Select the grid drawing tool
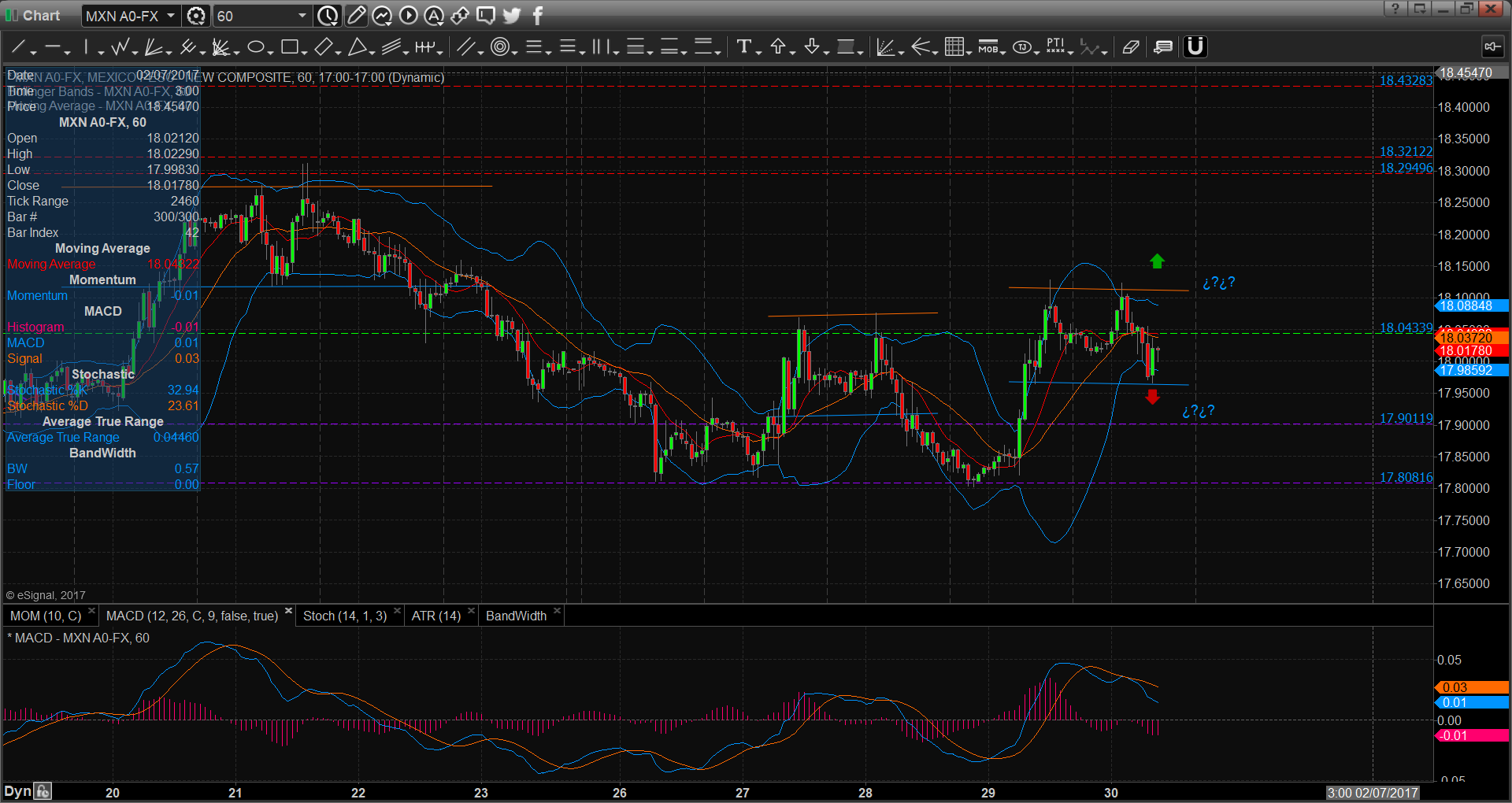 click(x=954, y=47)
